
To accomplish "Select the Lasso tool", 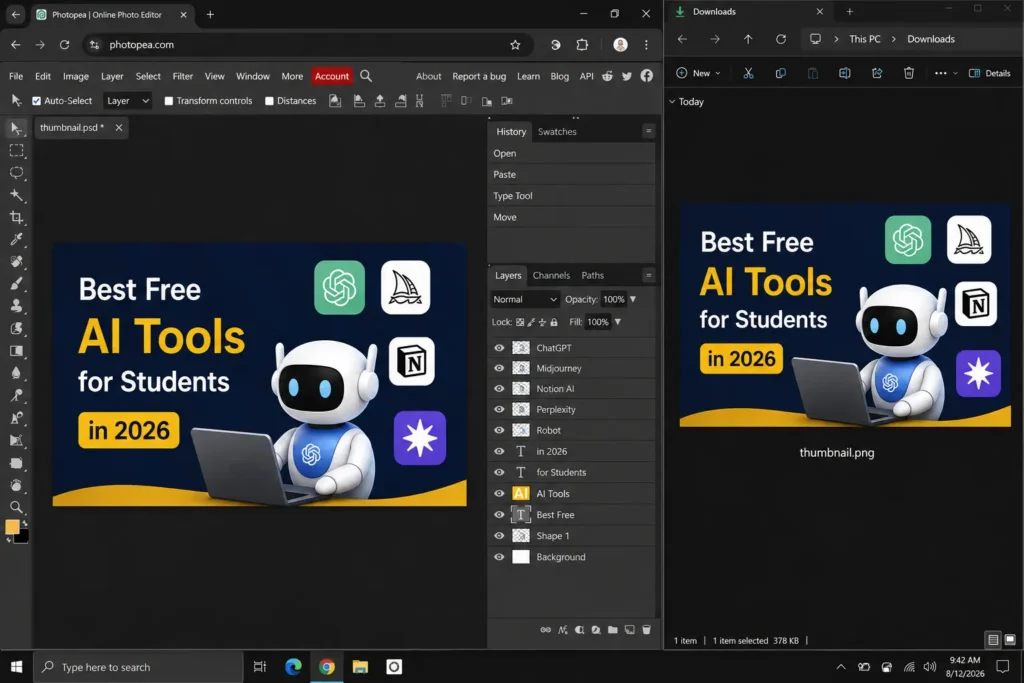I will click(x=16, y=172).
